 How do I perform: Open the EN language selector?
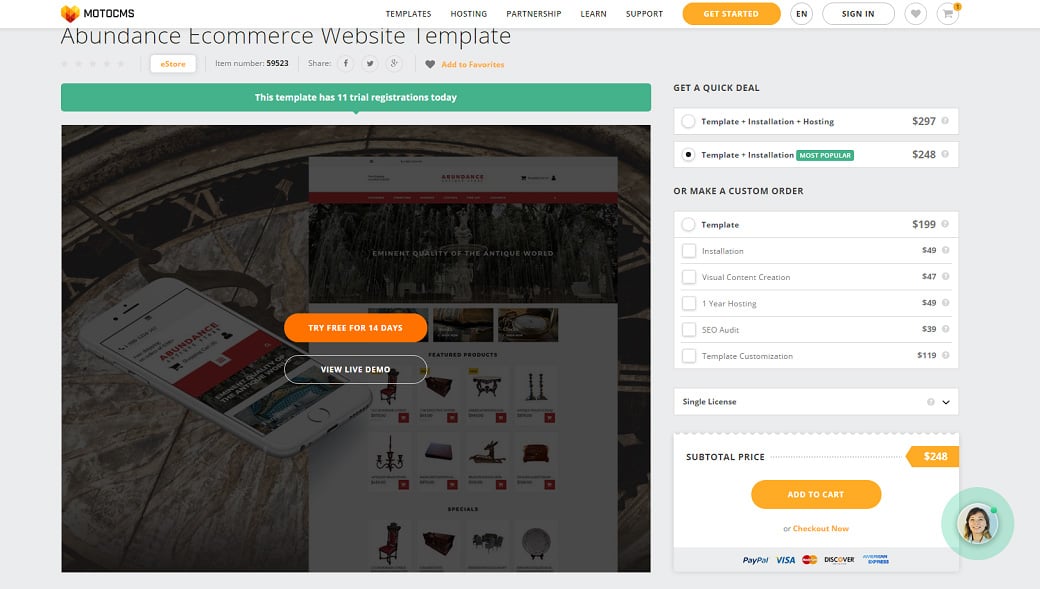[x=801, y=13]
